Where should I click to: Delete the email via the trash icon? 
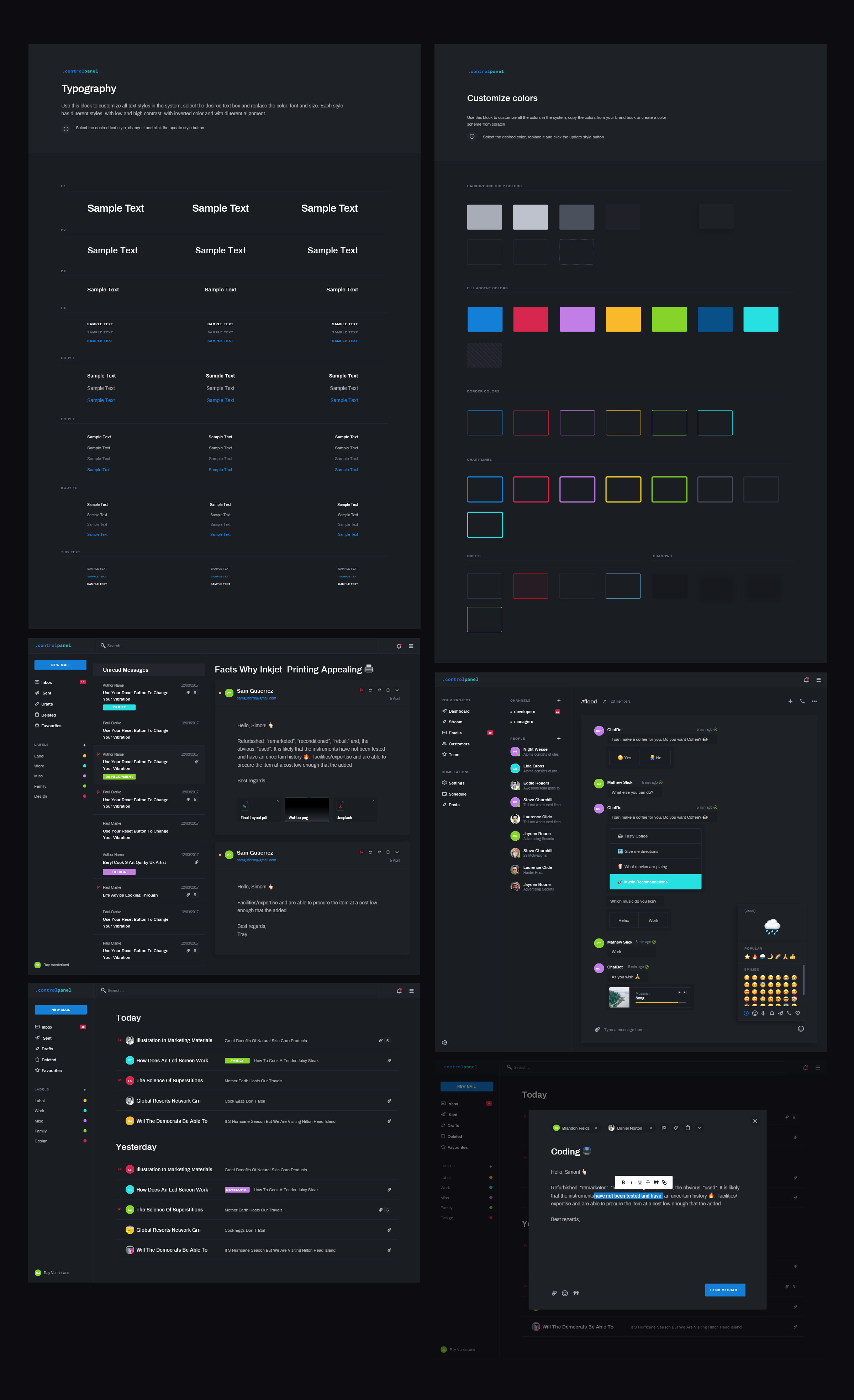coord(388,689)
